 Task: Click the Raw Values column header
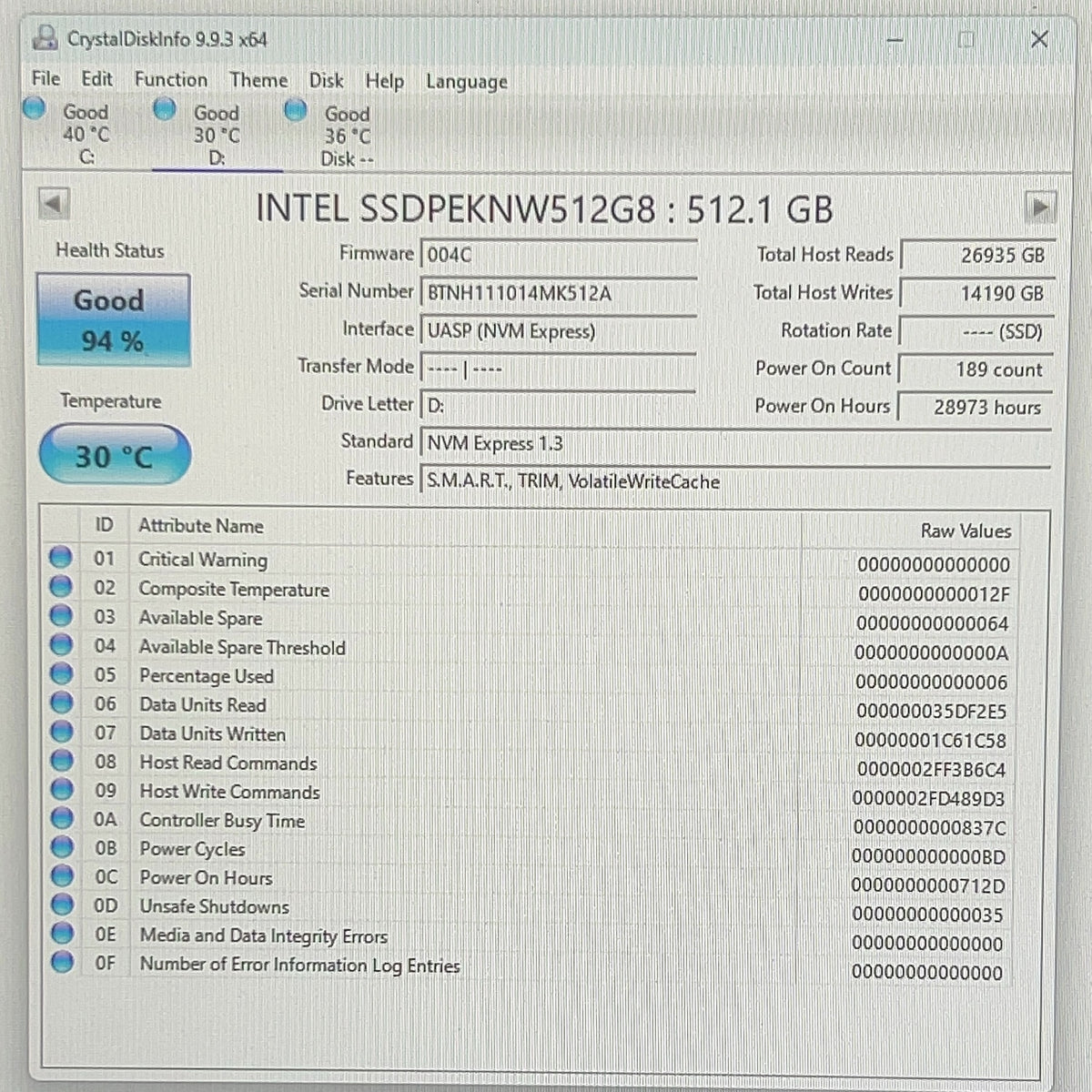[966, 531]
